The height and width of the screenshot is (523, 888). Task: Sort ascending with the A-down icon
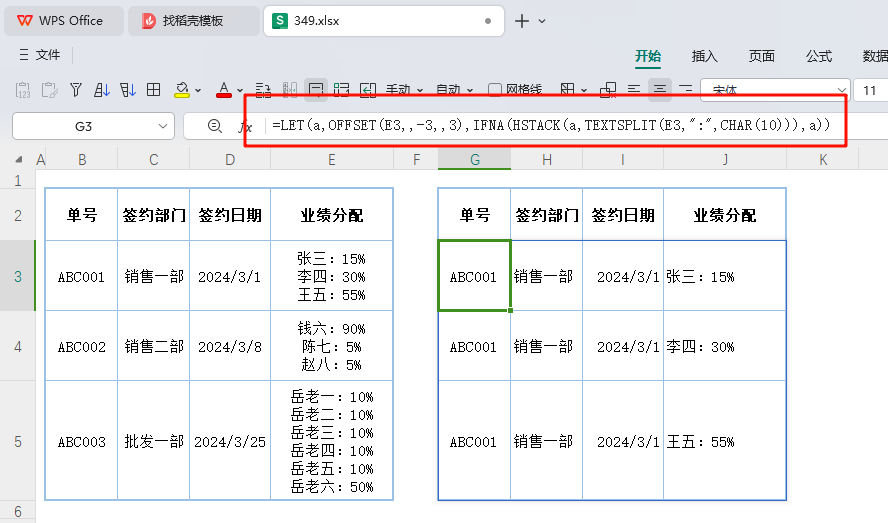(x=101, y=90)
